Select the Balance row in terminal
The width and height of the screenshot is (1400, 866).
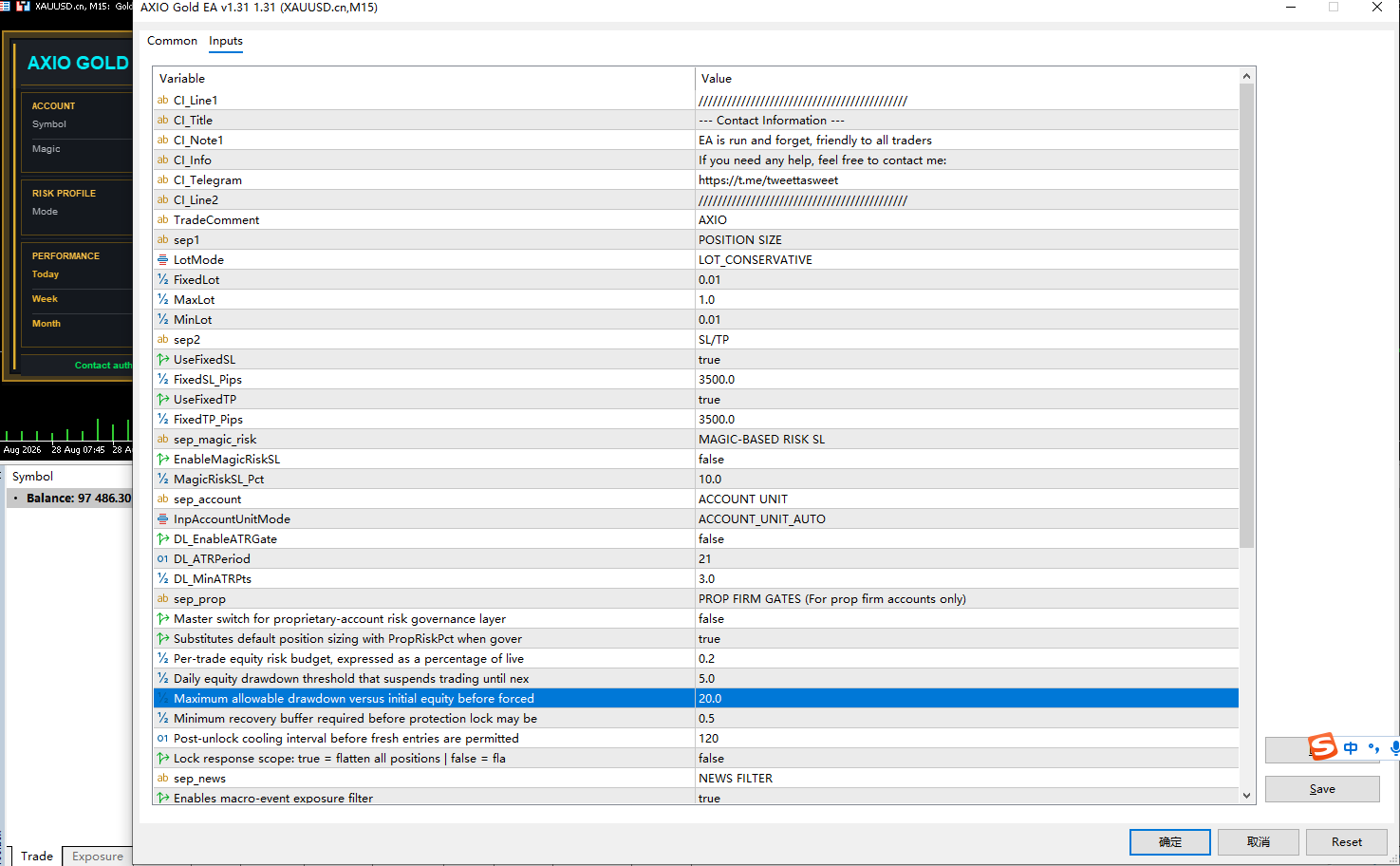[x=69, y=498]
